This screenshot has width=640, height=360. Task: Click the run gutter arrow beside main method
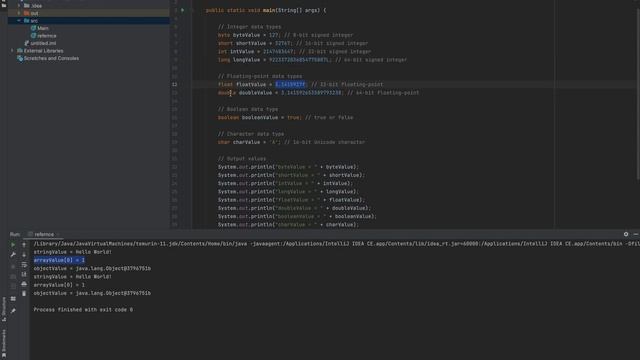pos(182,10)
